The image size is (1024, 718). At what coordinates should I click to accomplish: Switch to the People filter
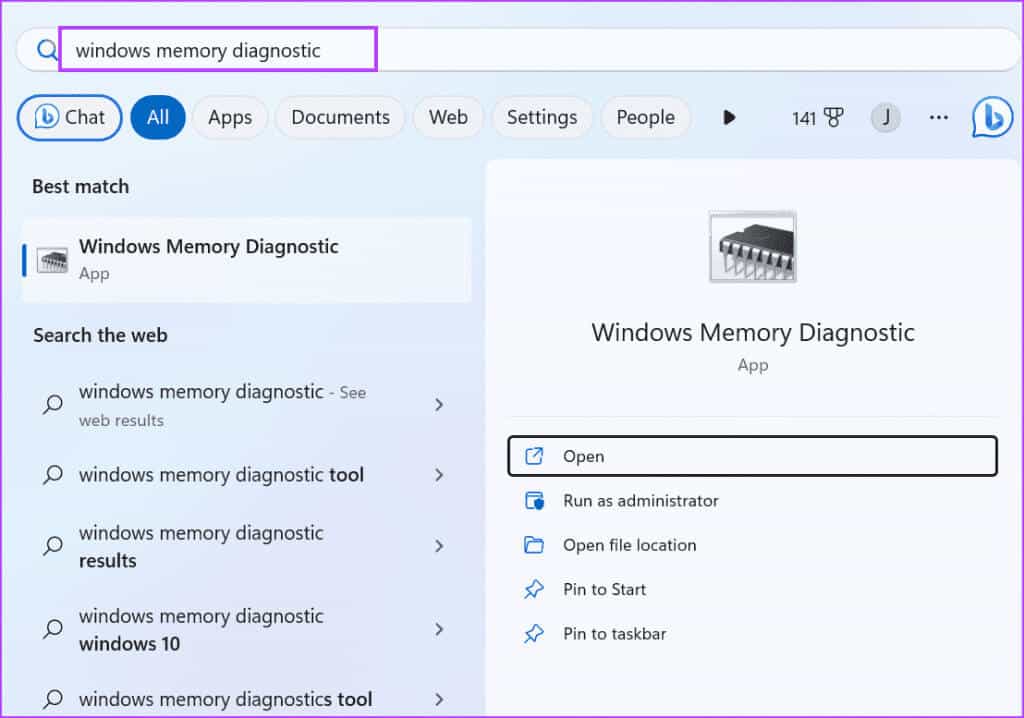[645, 118]
